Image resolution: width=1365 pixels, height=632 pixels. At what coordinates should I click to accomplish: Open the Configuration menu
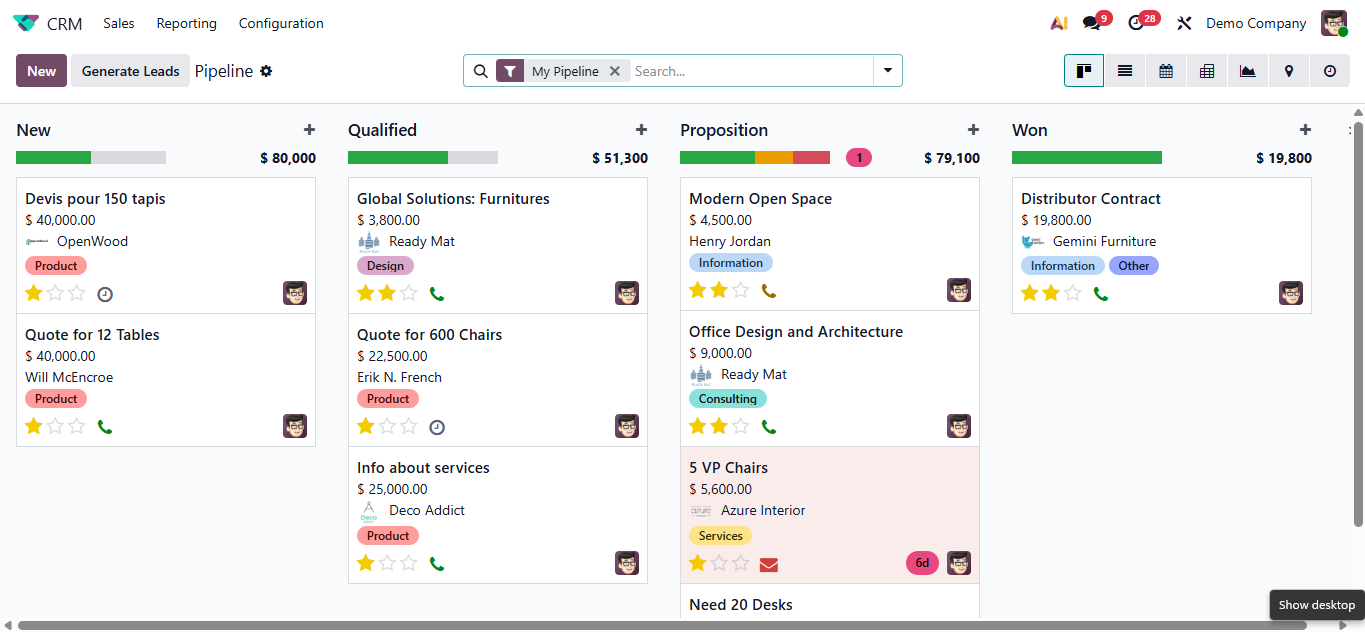click(280, 22)
